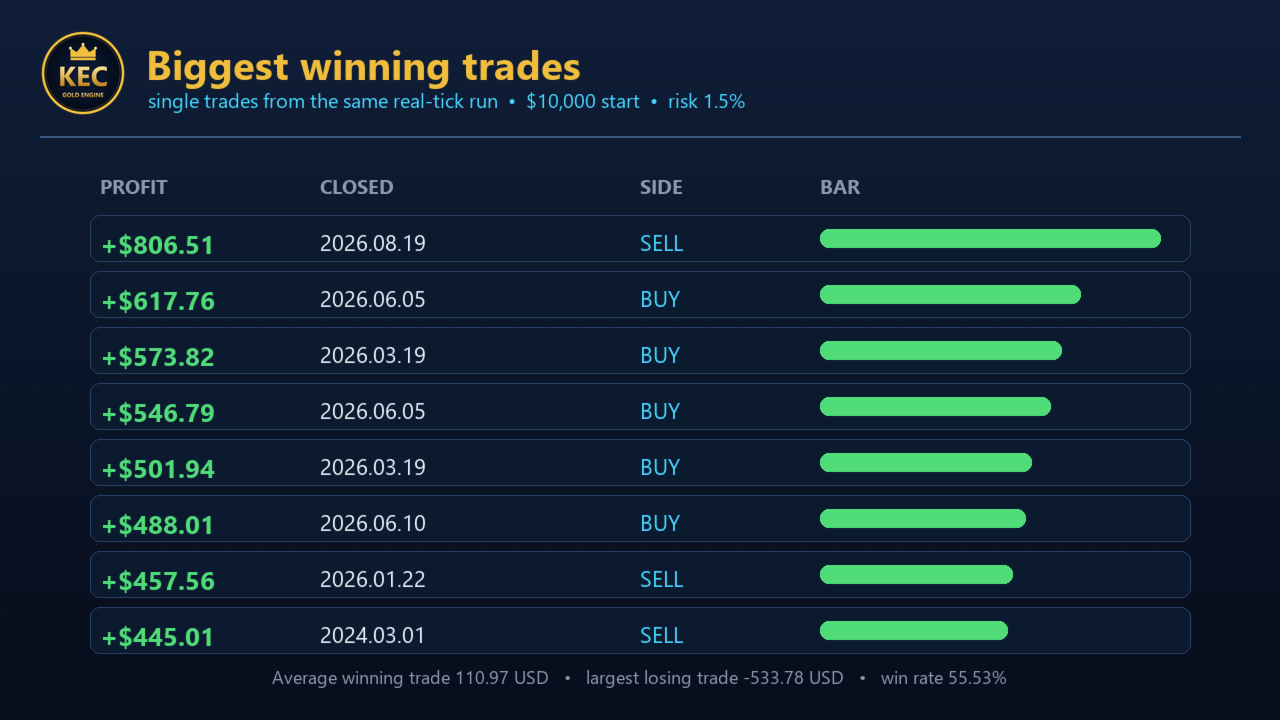
Task: Click the Average winning trade footer text
Action: tap(410, 678)
